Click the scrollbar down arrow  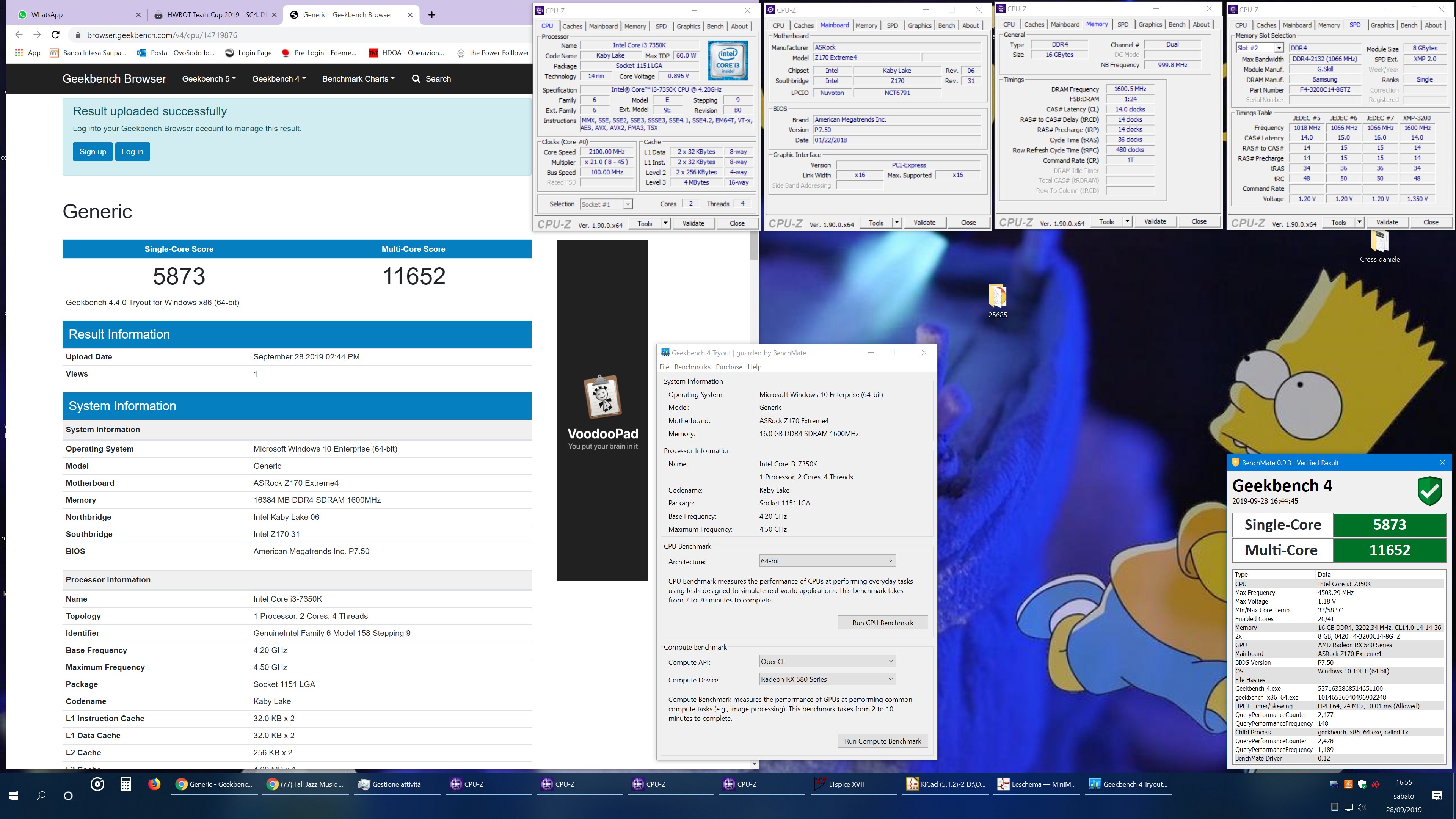click(754, 764)
